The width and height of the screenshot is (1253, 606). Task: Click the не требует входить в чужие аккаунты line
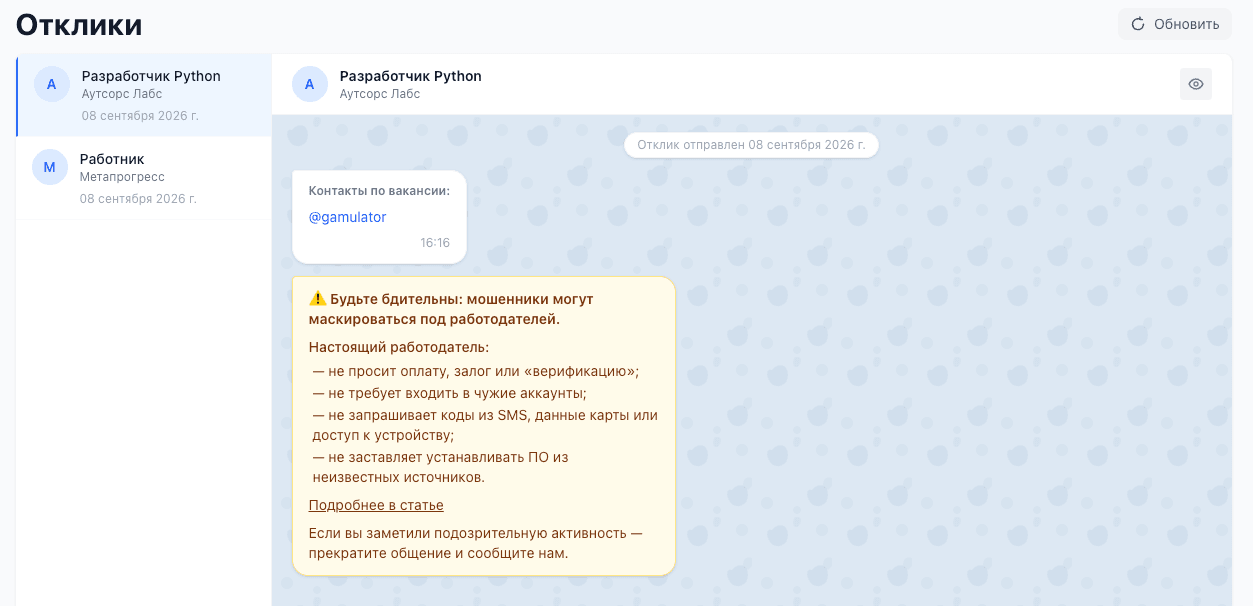[x=449, y=393]
